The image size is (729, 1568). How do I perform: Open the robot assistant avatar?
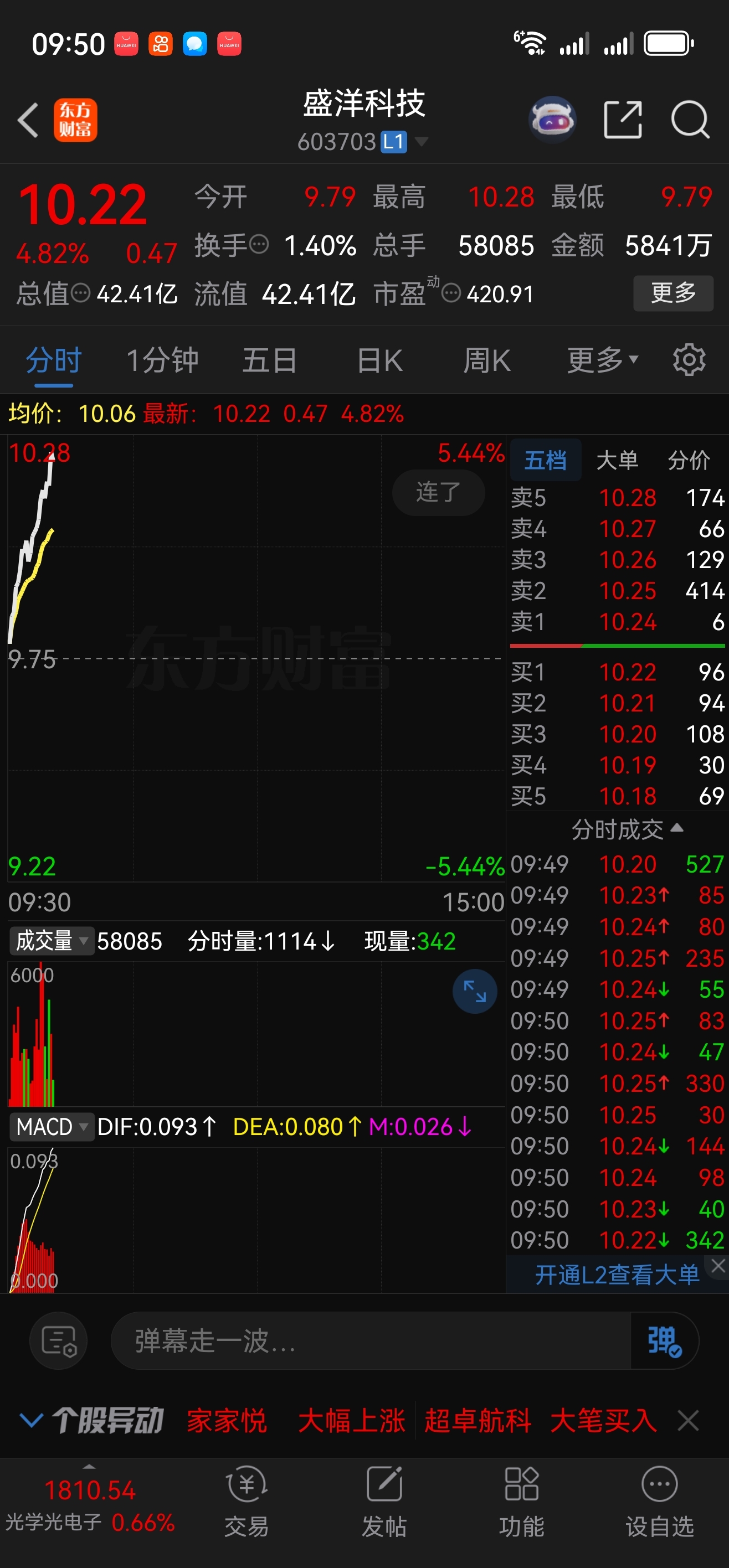coord(552,119)
